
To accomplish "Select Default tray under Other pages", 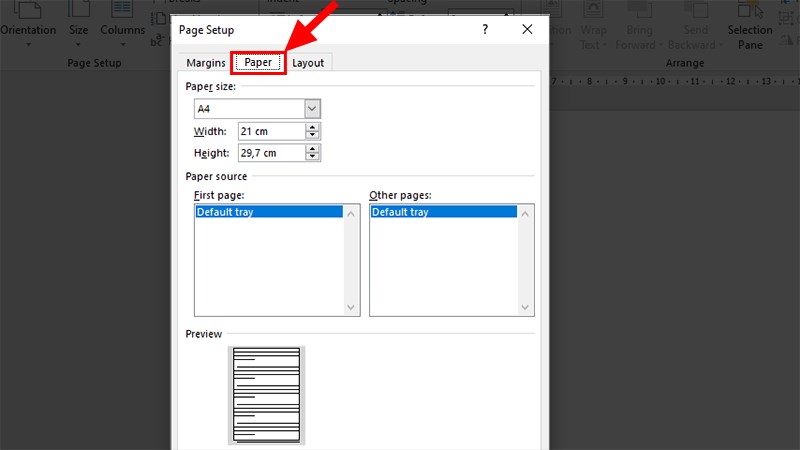I will pos(443,212).
